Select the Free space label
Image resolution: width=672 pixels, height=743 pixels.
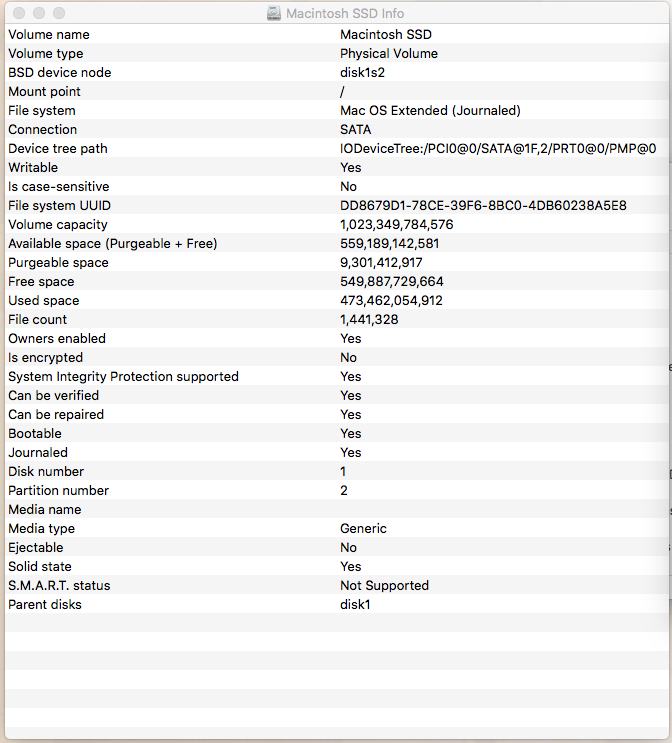(x=41, y=281)
